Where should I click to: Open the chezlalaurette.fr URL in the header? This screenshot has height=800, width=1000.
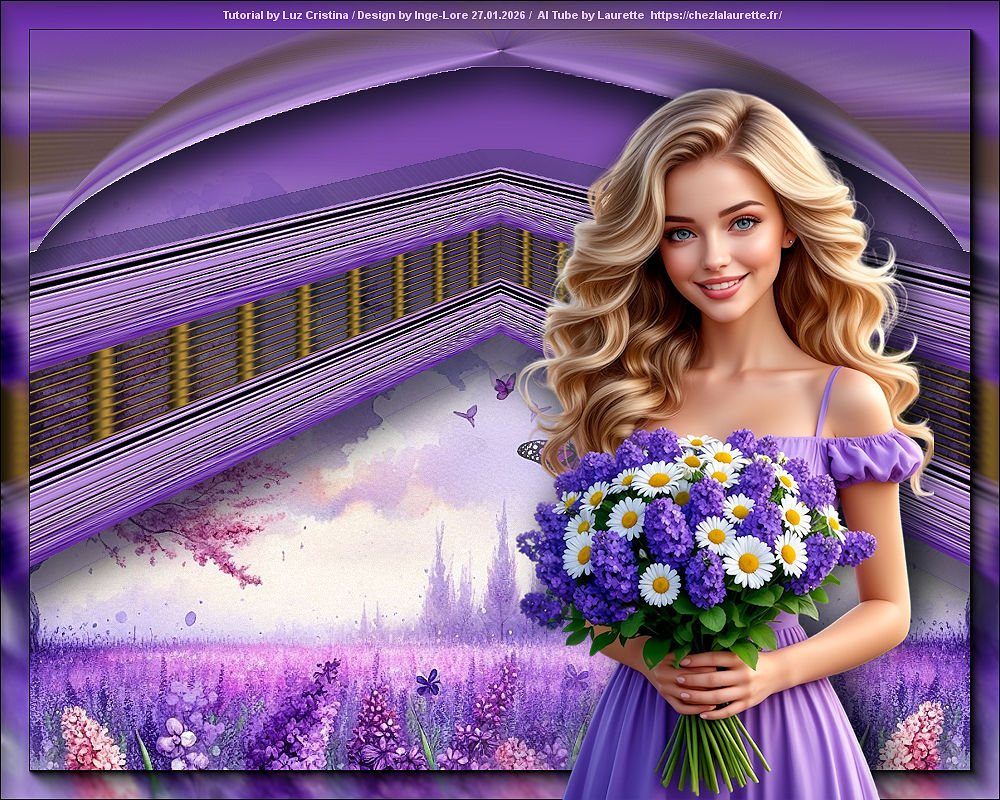[715, 15]
